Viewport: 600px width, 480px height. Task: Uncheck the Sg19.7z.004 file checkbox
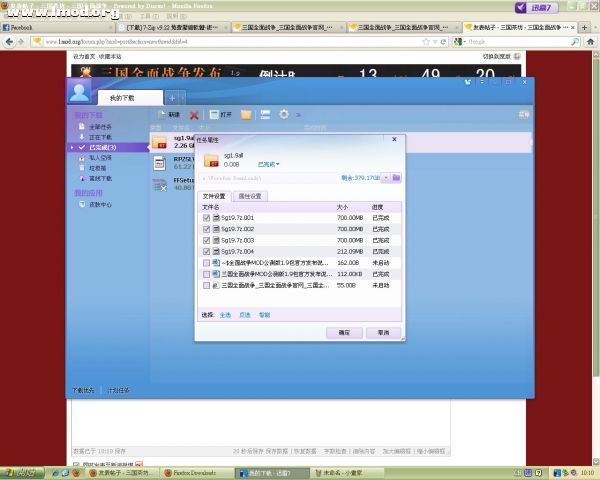207,251
